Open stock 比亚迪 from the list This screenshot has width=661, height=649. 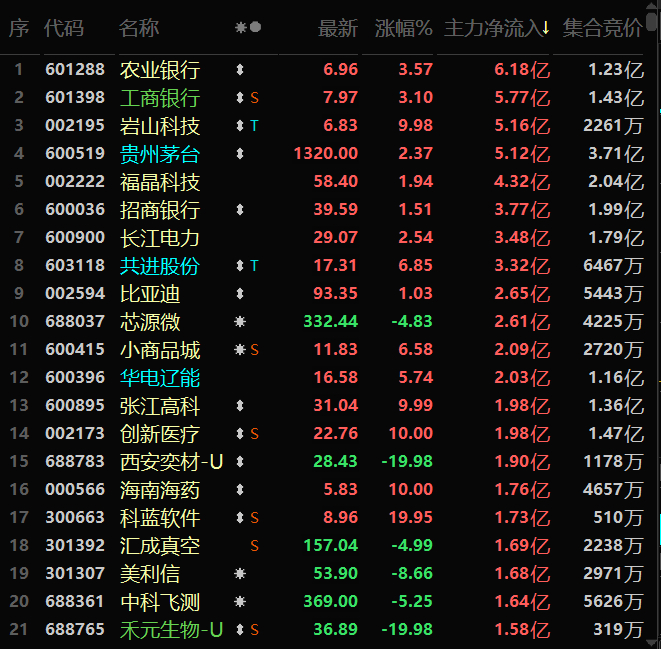tap(150, 294)
